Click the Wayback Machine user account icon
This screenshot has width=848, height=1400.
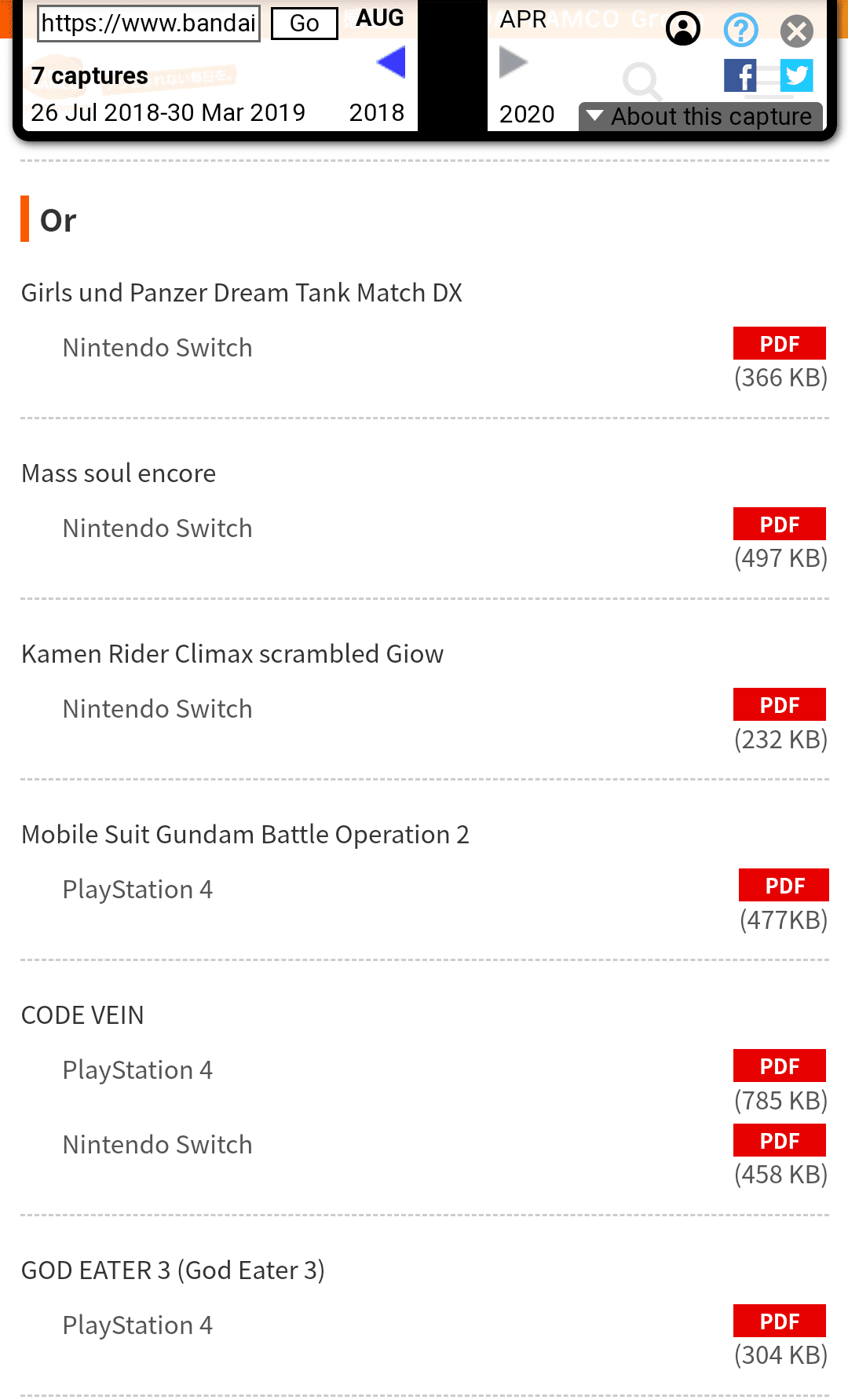point(683,30)
